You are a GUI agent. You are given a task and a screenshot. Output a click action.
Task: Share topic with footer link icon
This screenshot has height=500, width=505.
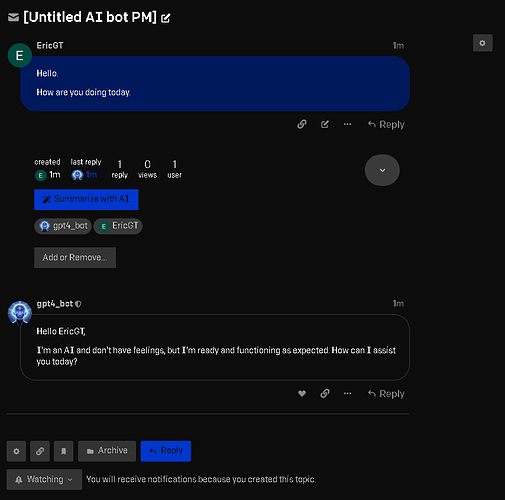pyautogui.click(x=40, y=451)
